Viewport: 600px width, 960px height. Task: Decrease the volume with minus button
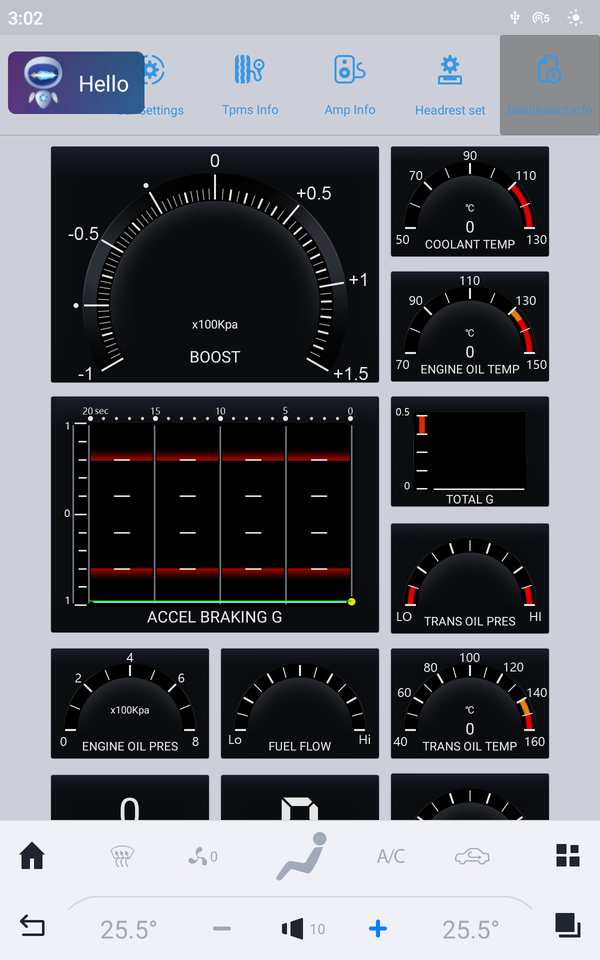(x=222, y=929)
